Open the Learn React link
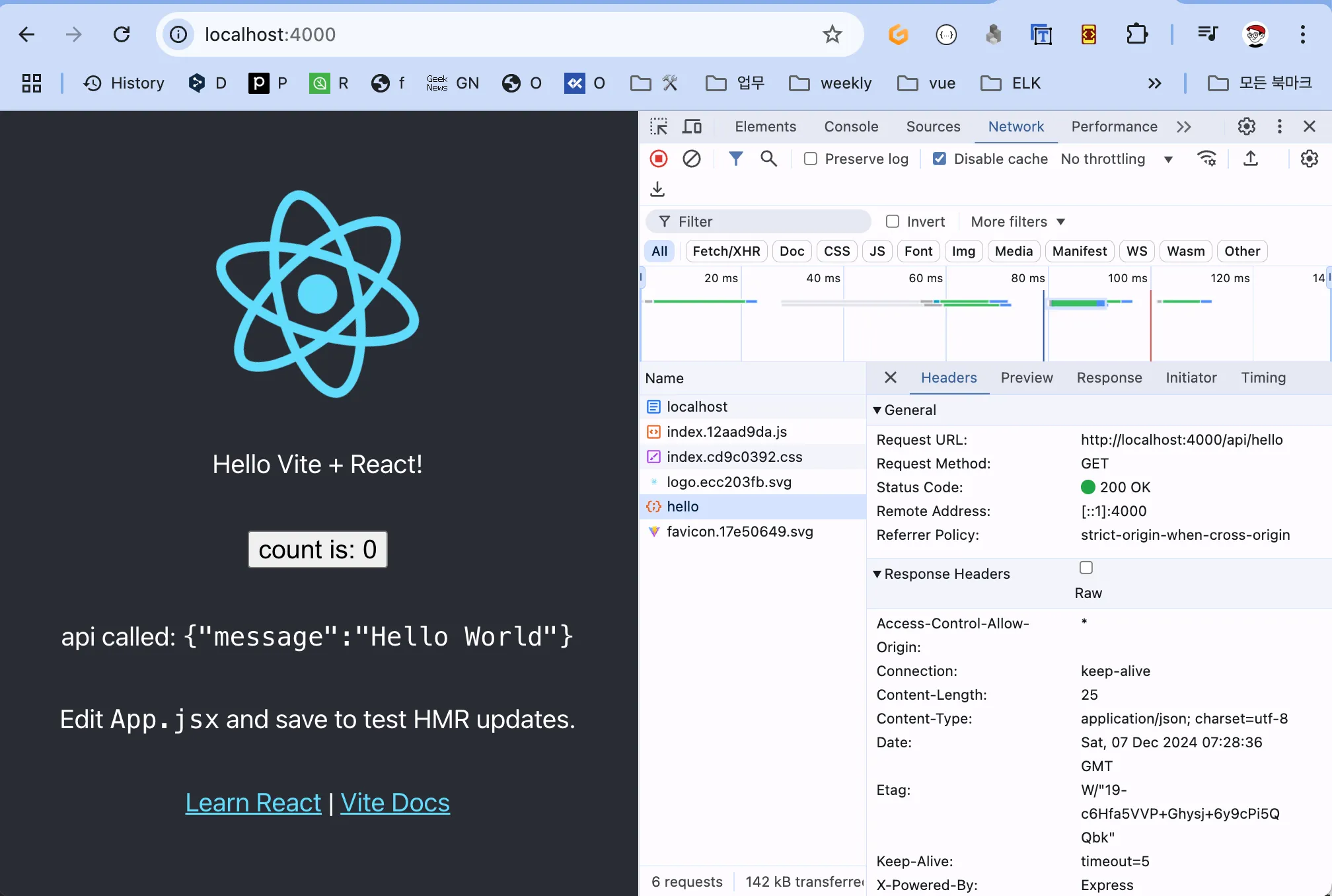This screenshot has height=896, width=1332. [253, 802]
